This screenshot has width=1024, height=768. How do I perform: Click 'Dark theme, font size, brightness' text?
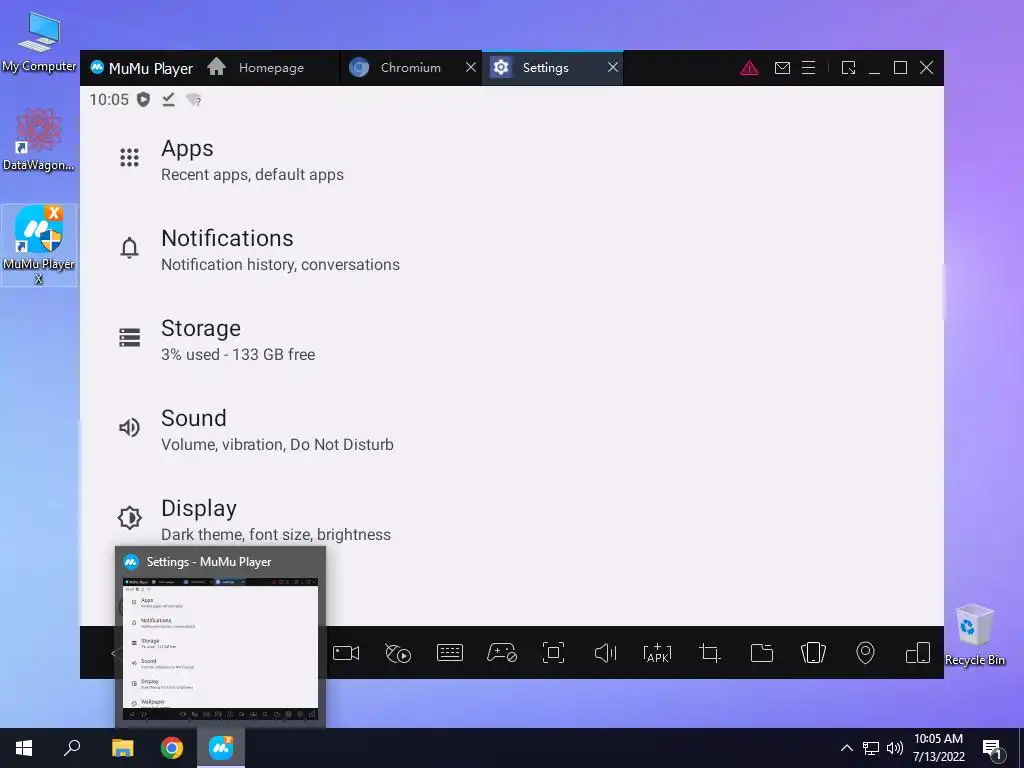pyautogui.click(x=276, y=535)
